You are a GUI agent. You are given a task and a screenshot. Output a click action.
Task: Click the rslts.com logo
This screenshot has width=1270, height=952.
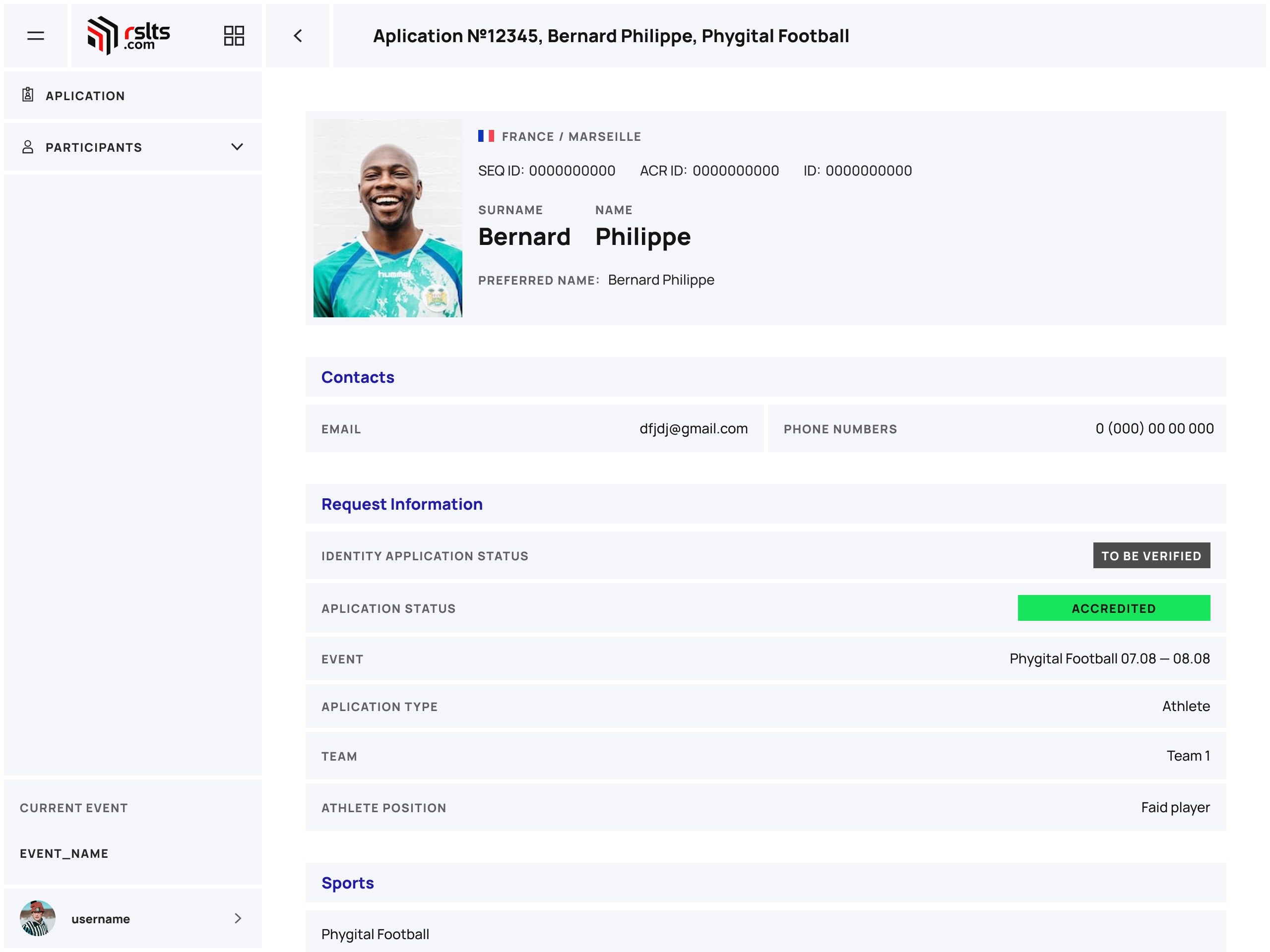pos(128,36)
